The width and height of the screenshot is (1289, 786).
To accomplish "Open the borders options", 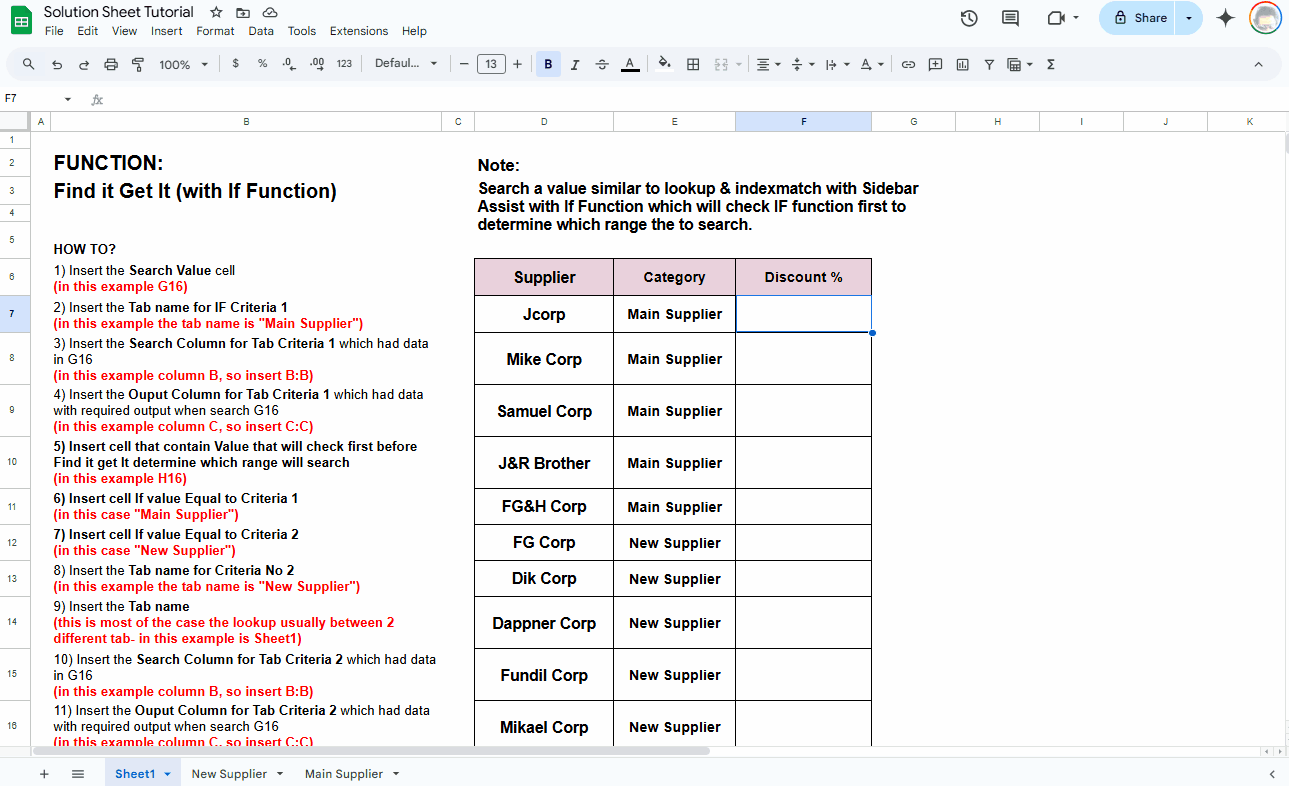I will (693, 64).
